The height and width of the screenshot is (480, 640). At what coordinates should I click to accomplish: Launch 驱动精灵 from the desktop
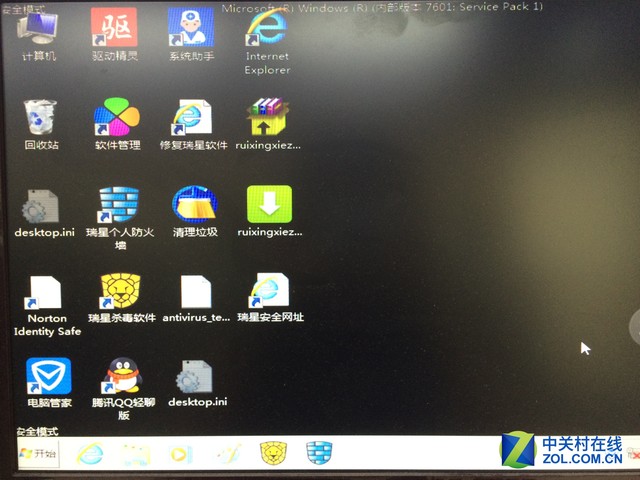point(114,35)
